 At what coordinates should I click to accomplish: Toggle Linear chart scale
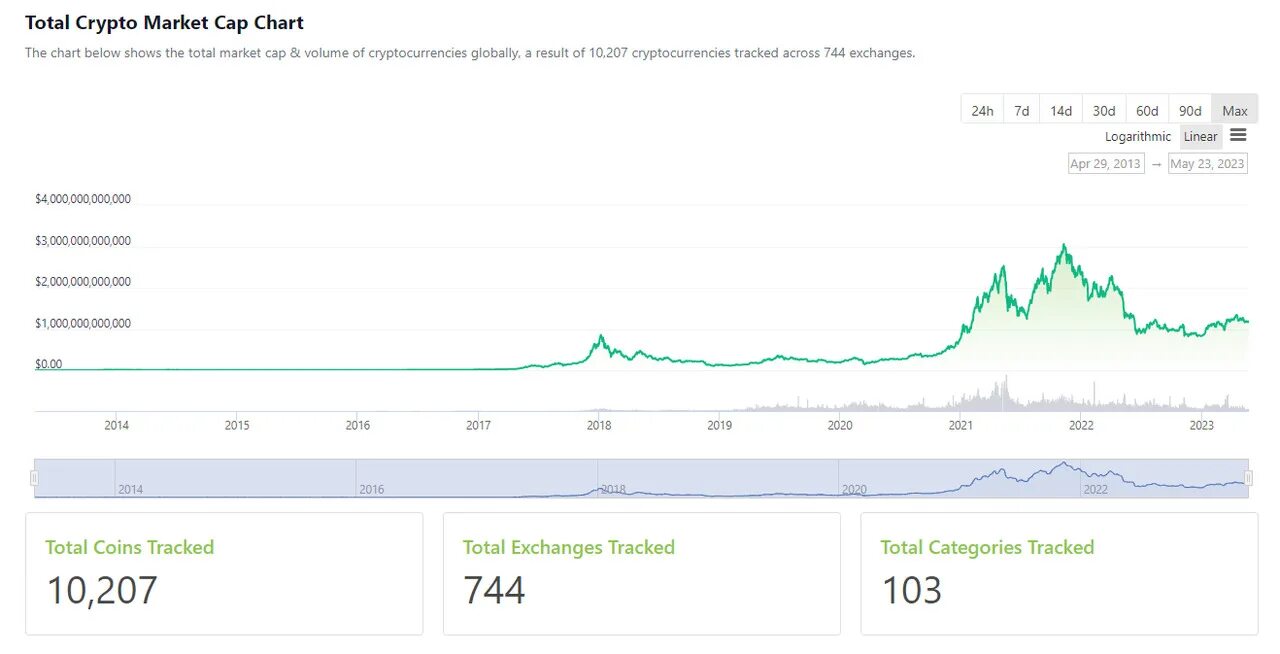click(1200, 137)
